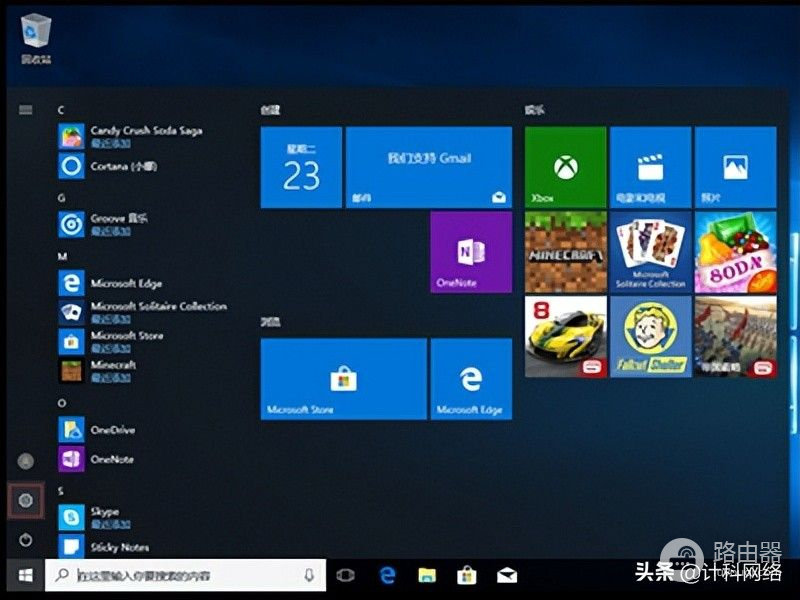This screenshot has width=800, height=600.
Task: Click the letter G section header
Action: coord(61,197)
